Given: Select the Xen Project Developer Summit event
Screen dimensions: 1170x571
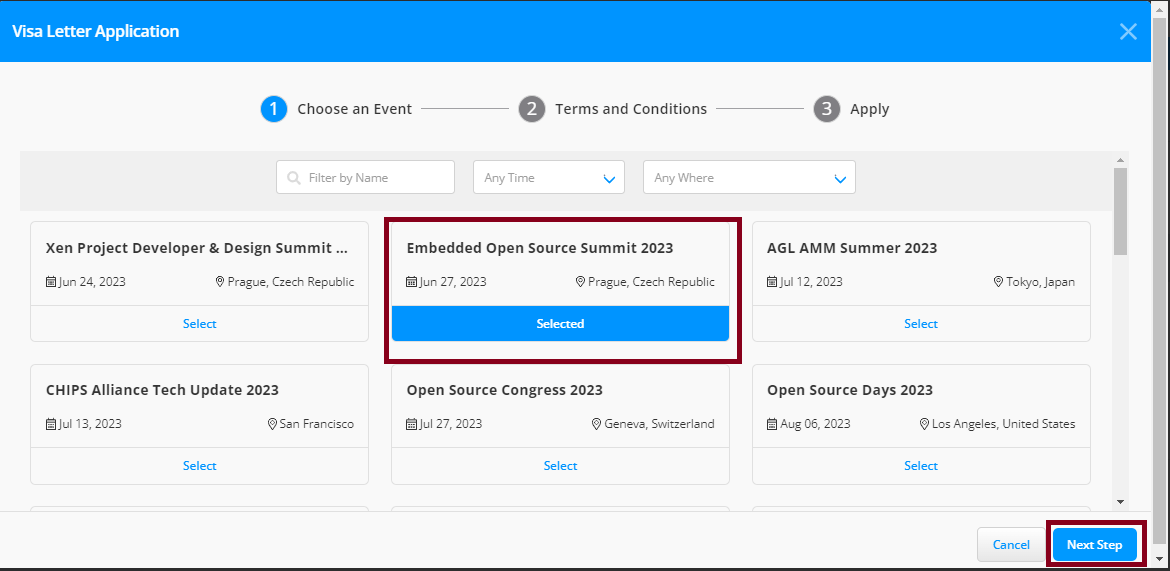Looking at the screenshot, I should point(199,324).
